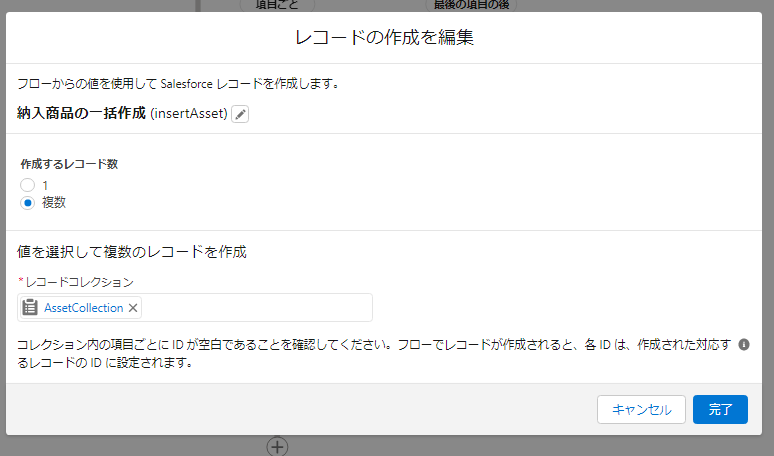Click the 完了 button

[x=720, y=409]
